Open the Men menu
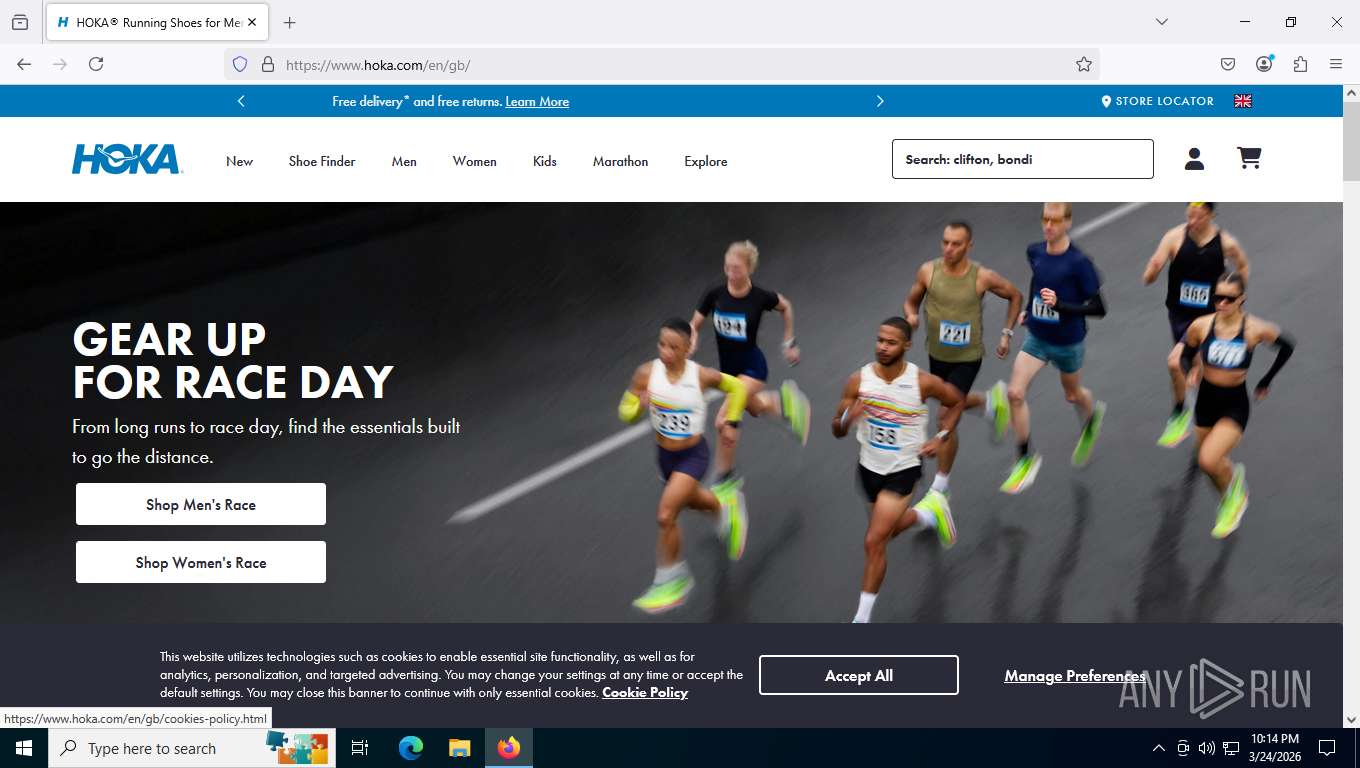Image resolution: width=1360 pixels, height=768 pixels. click(x=404, y=161)
